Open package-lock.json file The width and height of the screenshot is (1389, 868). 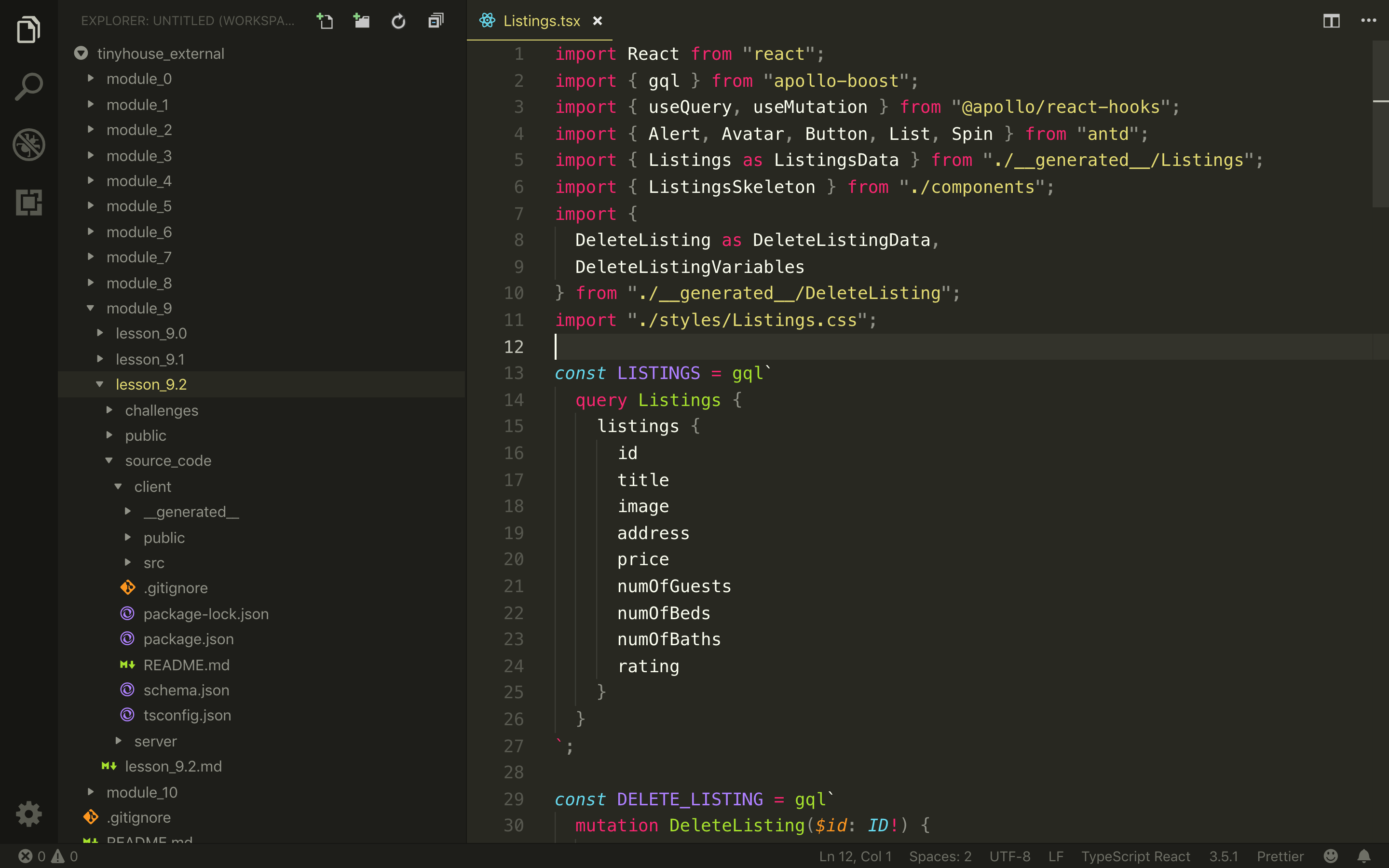206,614
